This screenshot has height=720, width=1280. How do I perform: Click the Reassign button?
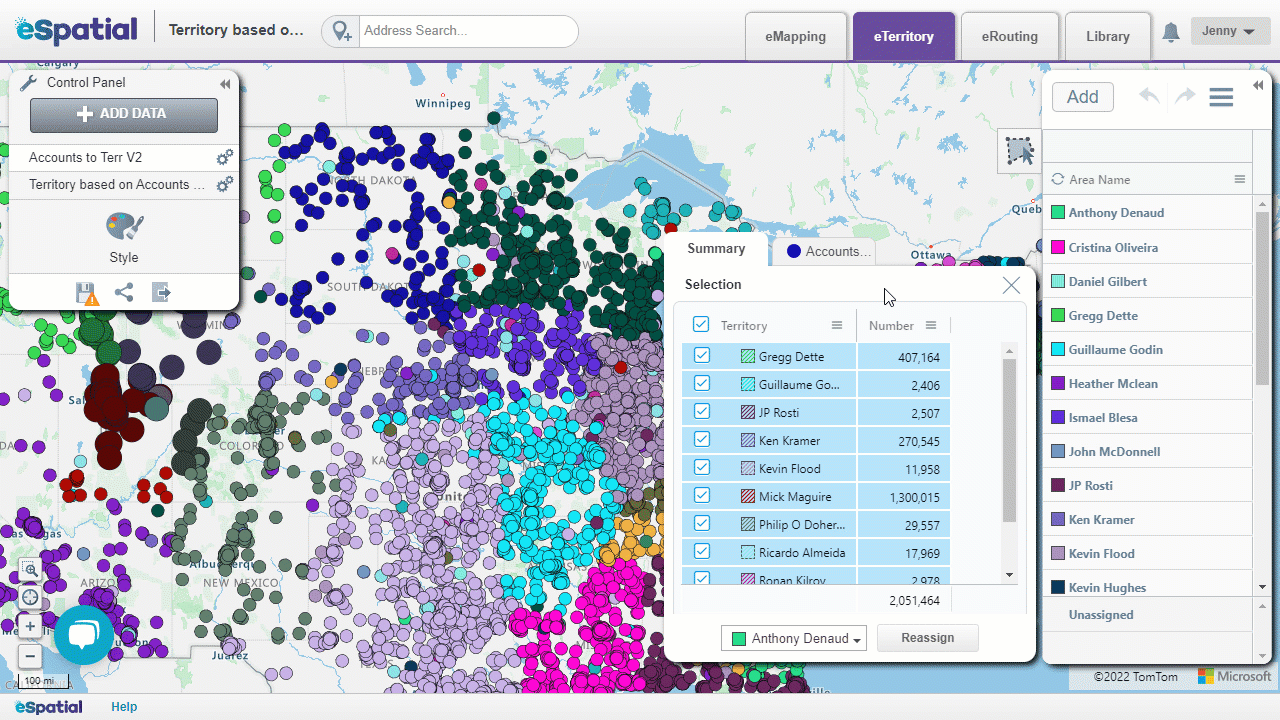tap(928, 638)
